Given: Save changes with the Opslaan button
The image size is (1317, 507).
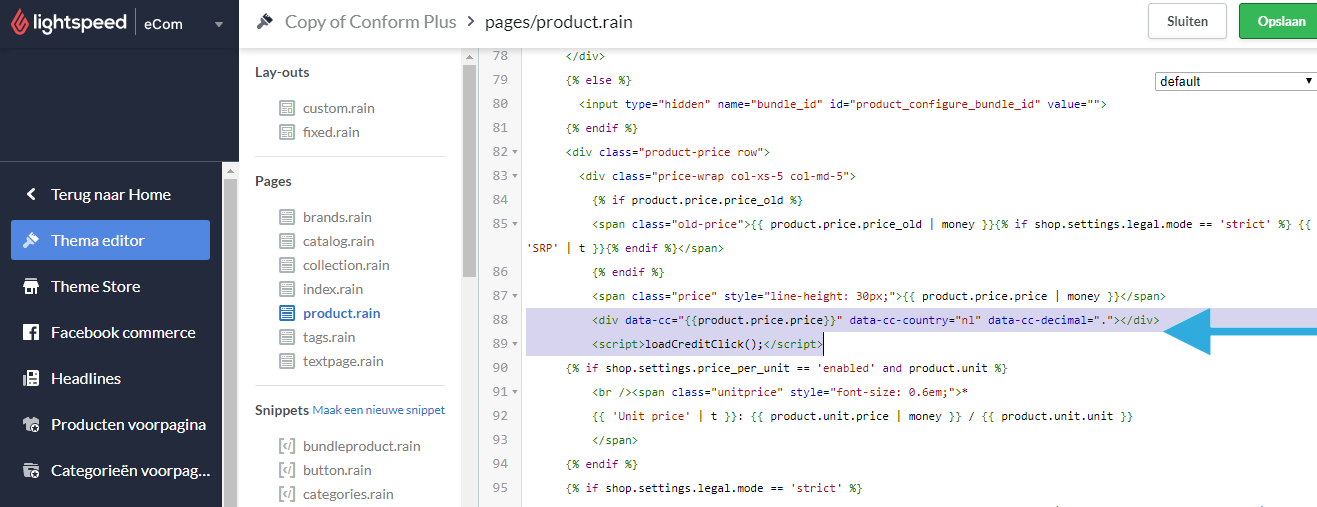Looking at the screenshot, I should [x=1280, y=21].
